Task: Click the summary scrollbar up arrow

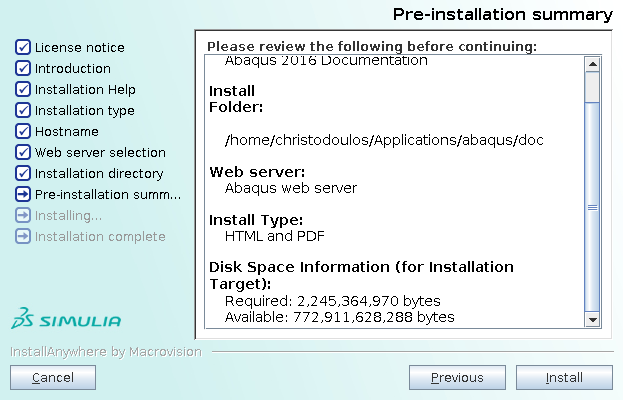Action: click(592, 64)
